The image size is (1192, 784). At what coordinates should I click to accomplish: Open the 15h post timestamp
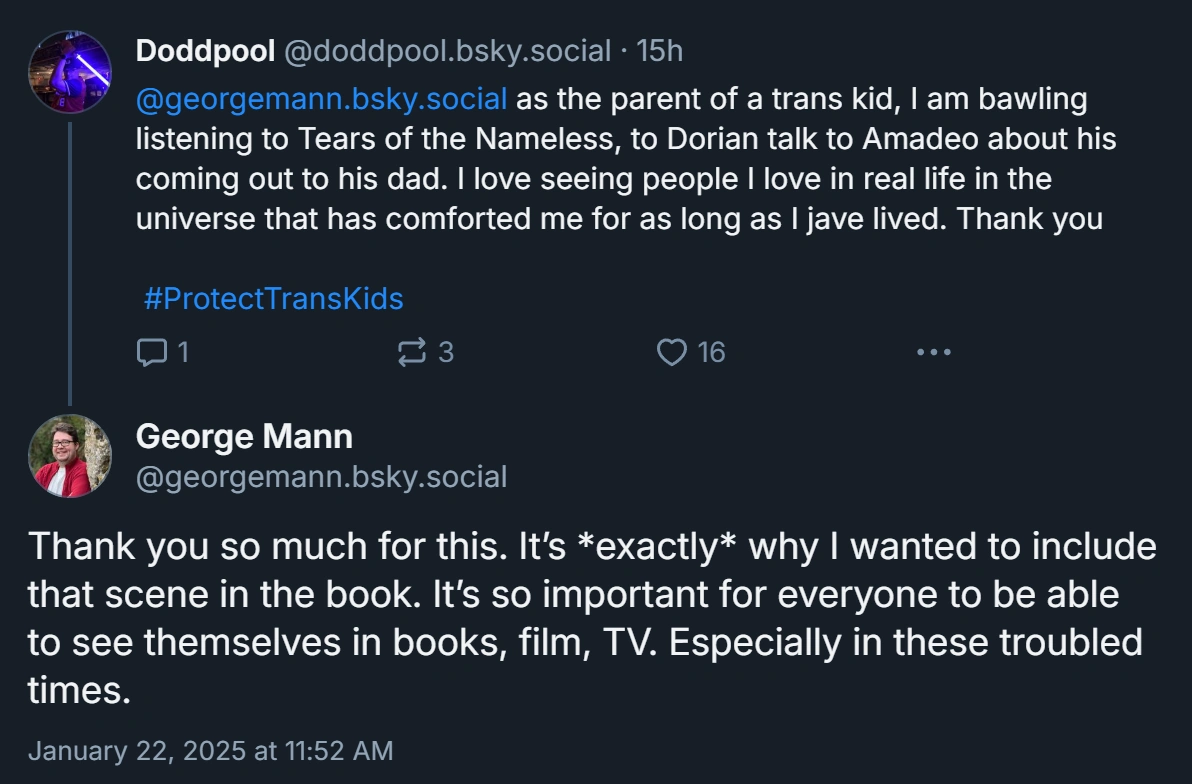click(x=660, y=51)
